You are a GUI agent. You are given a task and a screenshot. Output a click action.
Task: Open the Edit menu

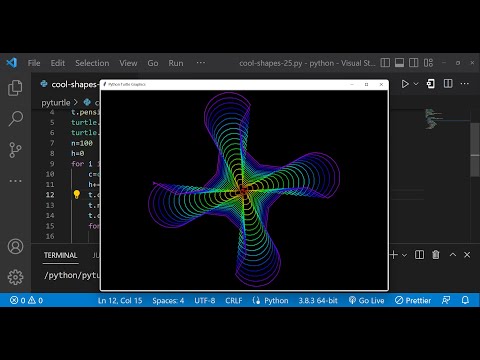[x=58, y=63]
